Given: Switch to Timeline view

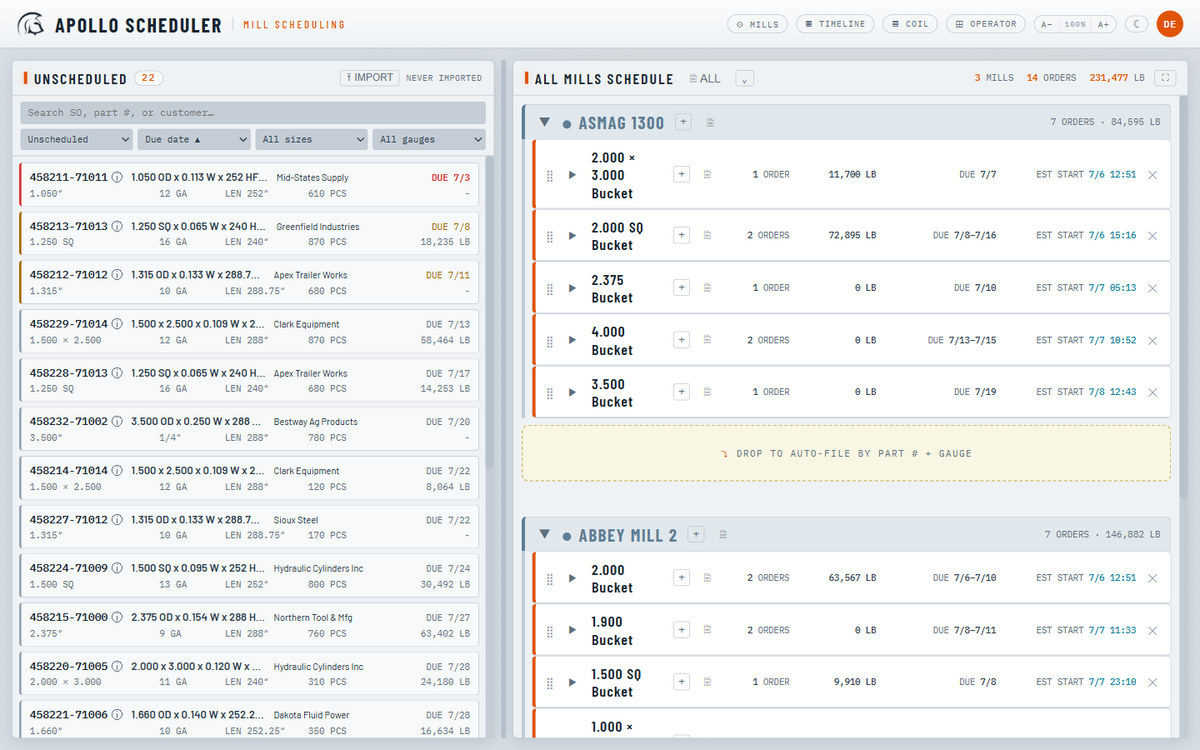Looking at the screenshot, I should tap(835, 24).
